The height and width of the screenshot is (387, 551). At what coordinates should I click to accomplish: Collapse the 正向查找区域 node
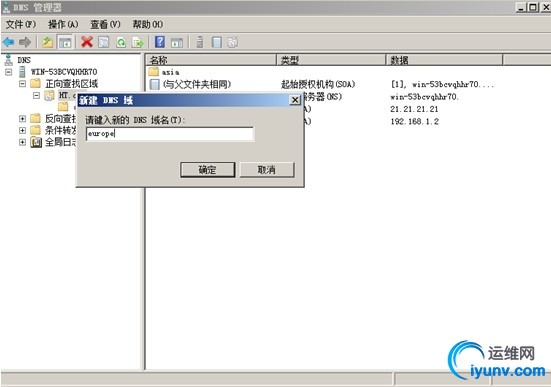coord(22,84)
